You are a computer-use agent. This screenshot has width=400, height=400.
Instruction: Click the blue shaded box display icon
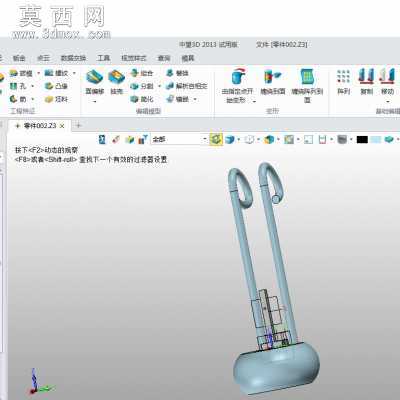[x=229, y=139]
